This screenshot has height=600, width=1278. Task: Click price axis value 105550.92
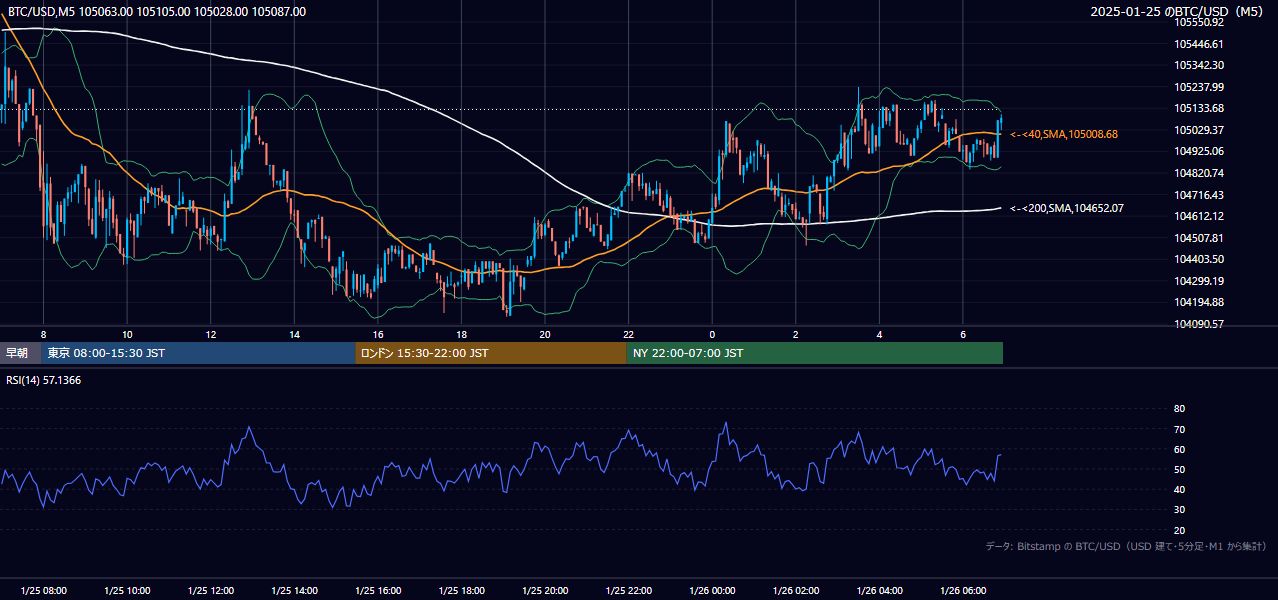pyautogui.click(x=1199, y=22)
